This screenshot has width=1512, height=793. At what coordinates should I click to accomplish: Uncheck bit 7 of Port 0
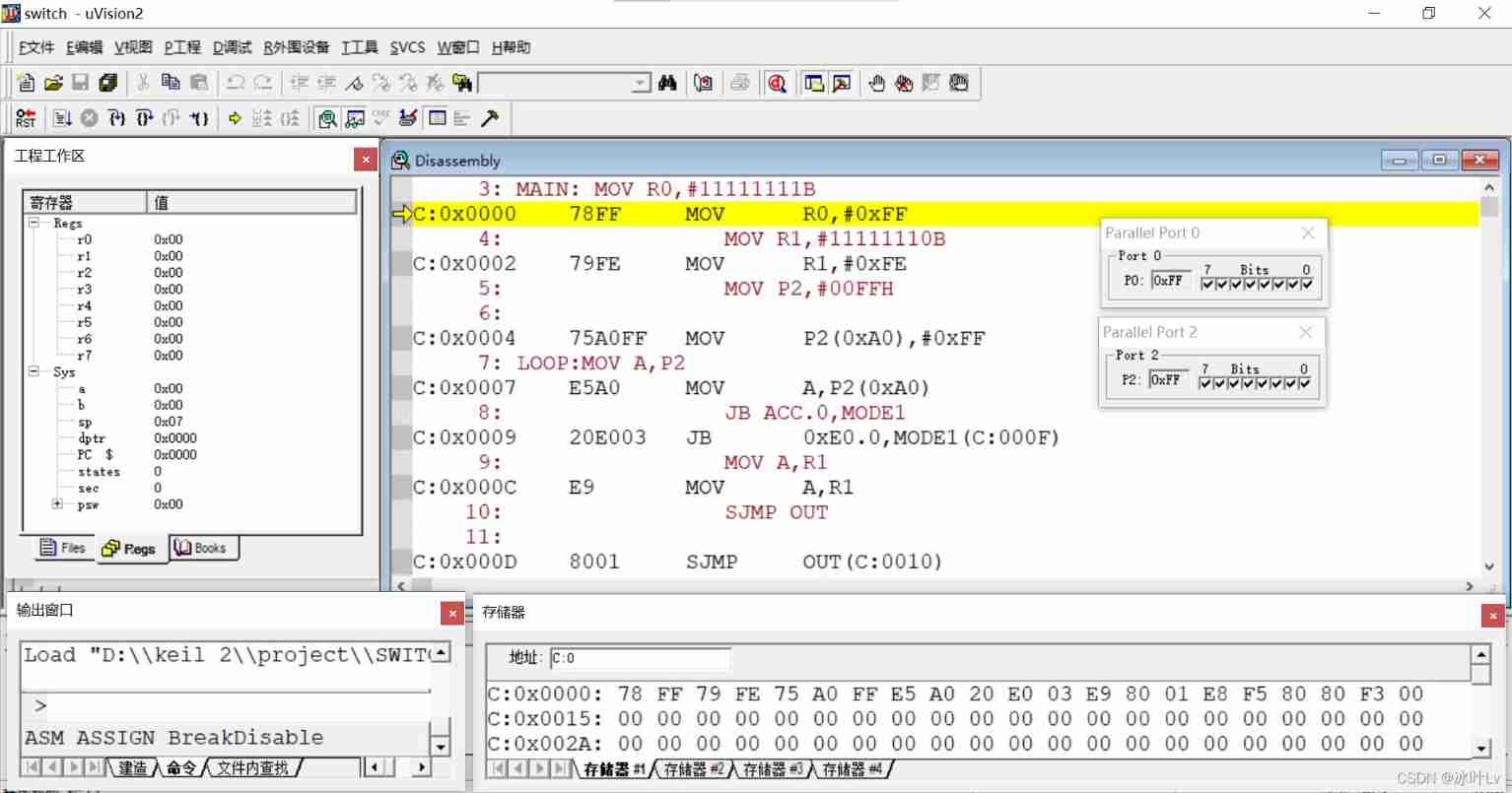coord(1207,284)
